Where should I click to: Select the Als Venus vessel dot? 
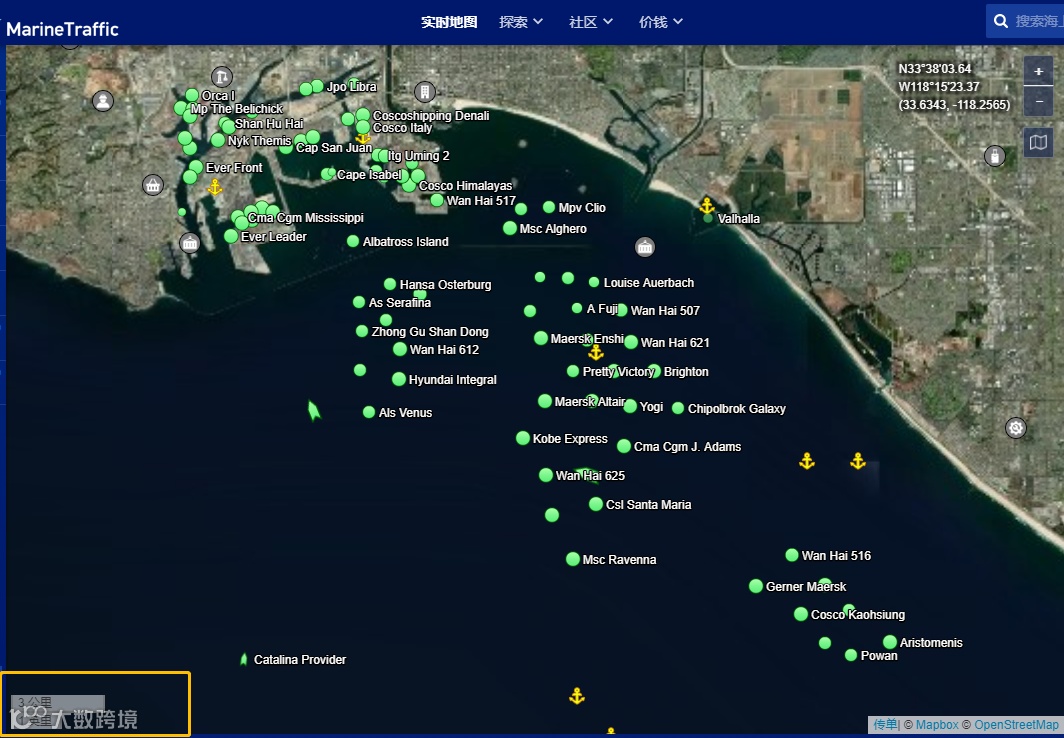tap(368, 412)
